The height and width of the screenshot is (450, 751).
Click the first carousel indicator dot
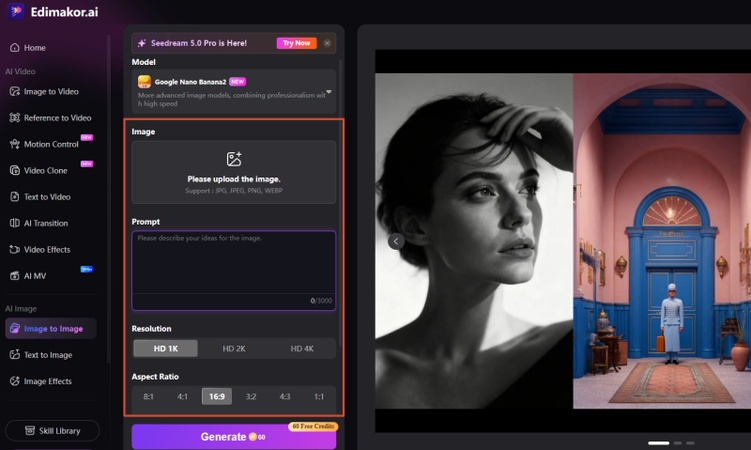[x=659, y=443]
